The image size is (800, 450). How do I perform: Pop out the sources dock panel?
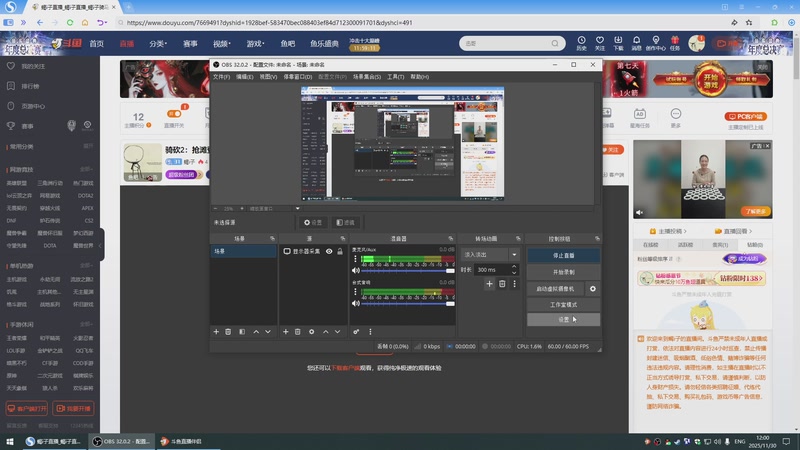click(342, 239)
